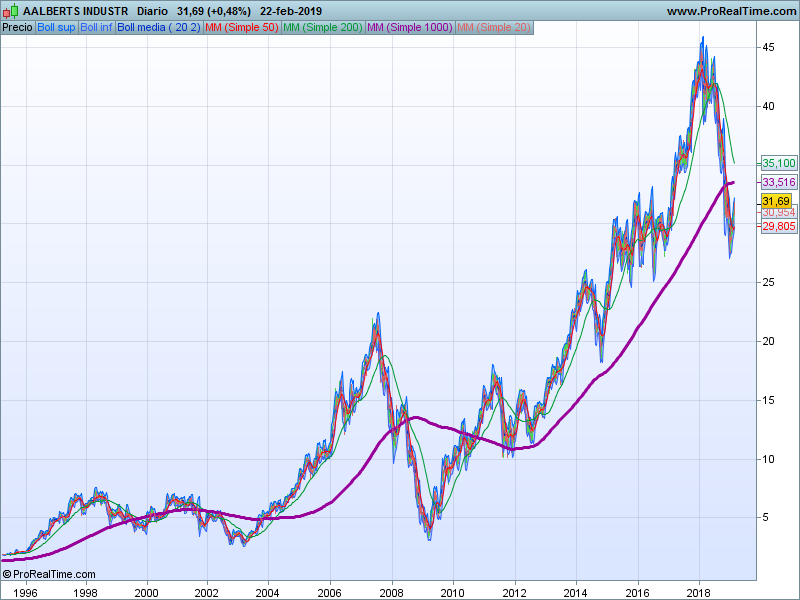The height and width of the screenshot is (600, 800).
Task: Click the red 29,805 price label
Action: click(779, 226)
